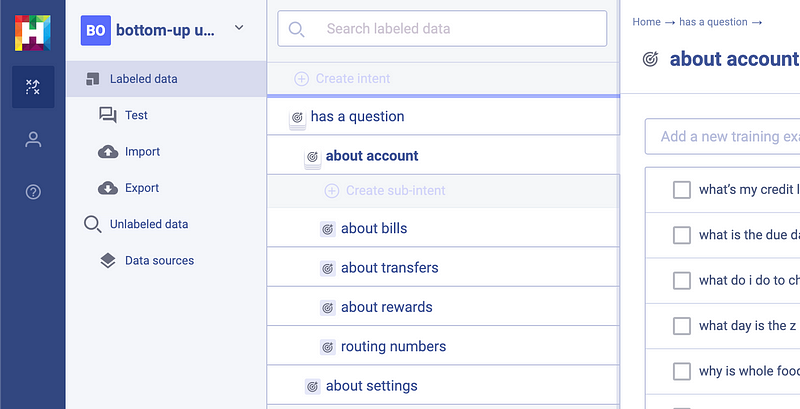Click the 'routing numbers' intent target icon
800x409 pixels.
click(x=327, y=347)
